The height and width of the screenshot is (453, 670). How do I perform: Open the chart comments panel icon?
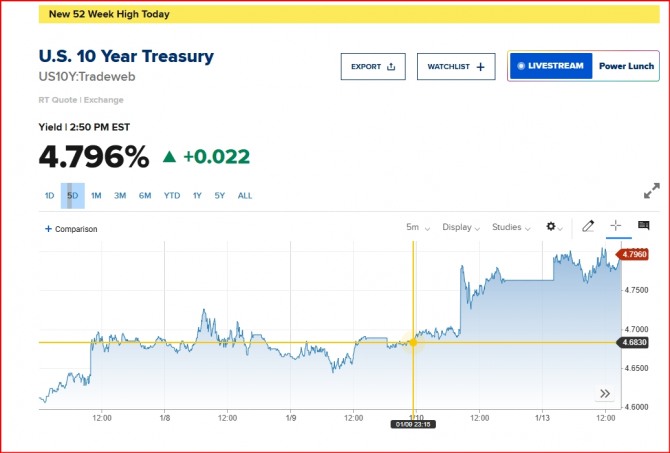(x=643, y=227)
